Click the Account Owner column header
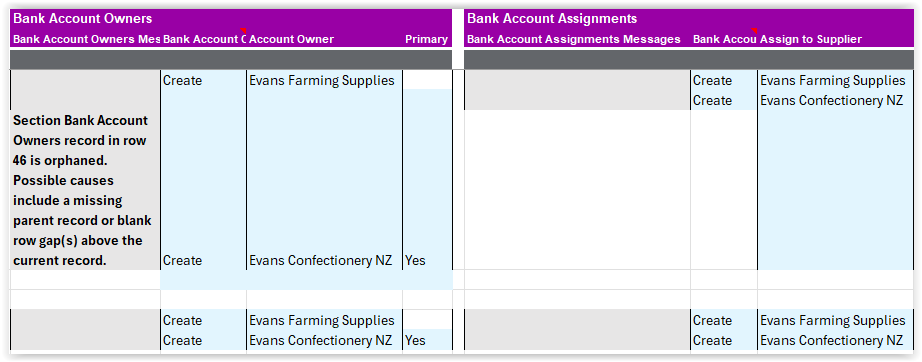This screenshot has width=922, height=362. (x=292, y=39)
